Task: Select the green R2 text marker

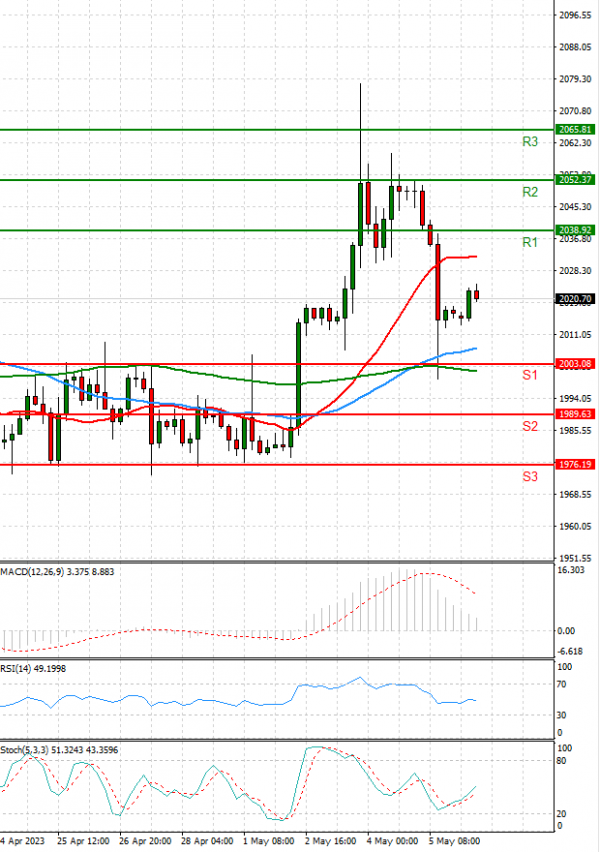Action: pos(530,192)
